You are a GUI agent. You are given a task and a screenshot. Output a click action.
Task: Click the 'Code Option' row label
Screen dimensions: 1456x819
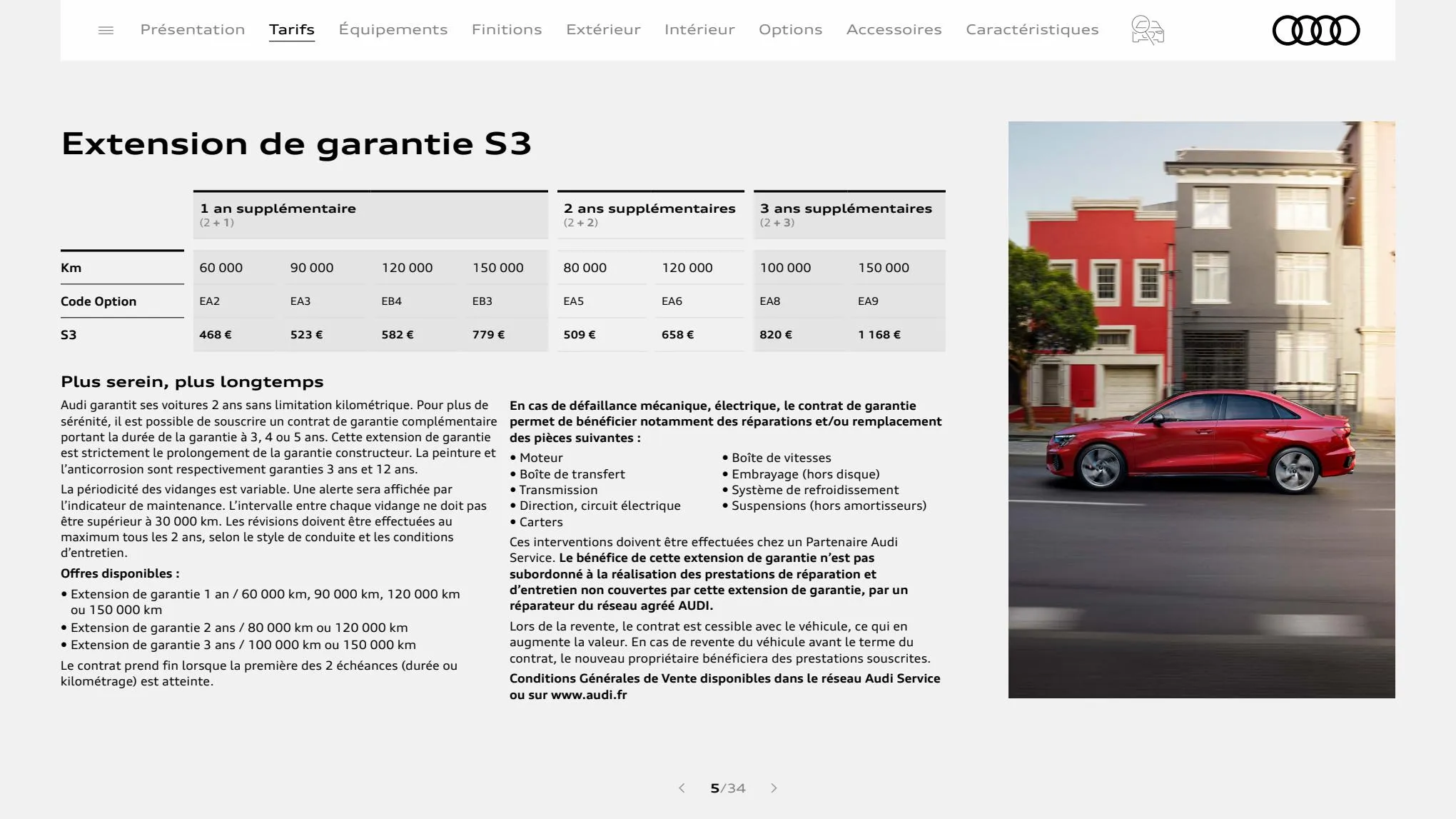(98, 301)
